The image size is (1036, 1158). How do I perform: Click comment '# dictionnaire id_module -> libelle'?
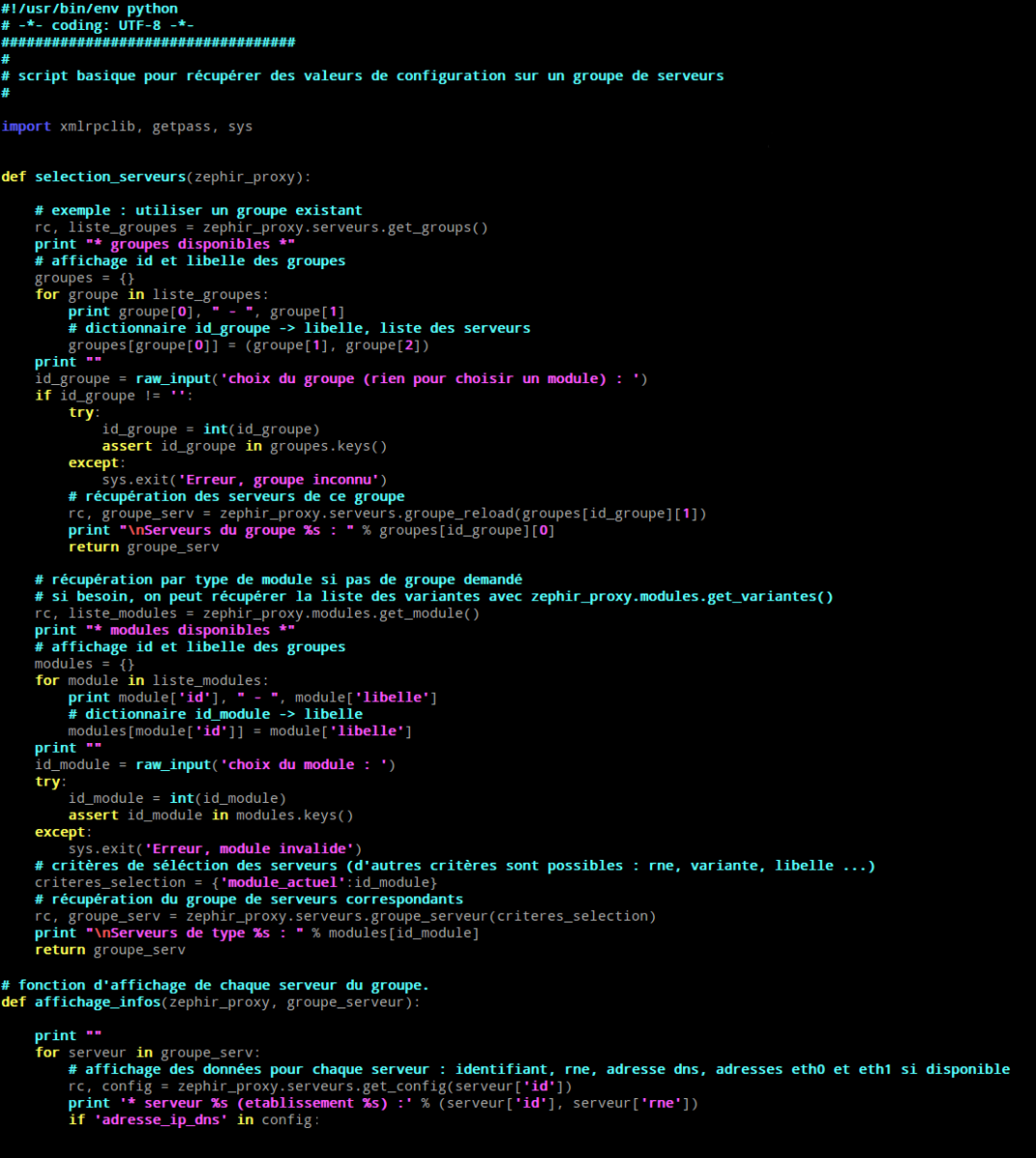click(215, 714)
